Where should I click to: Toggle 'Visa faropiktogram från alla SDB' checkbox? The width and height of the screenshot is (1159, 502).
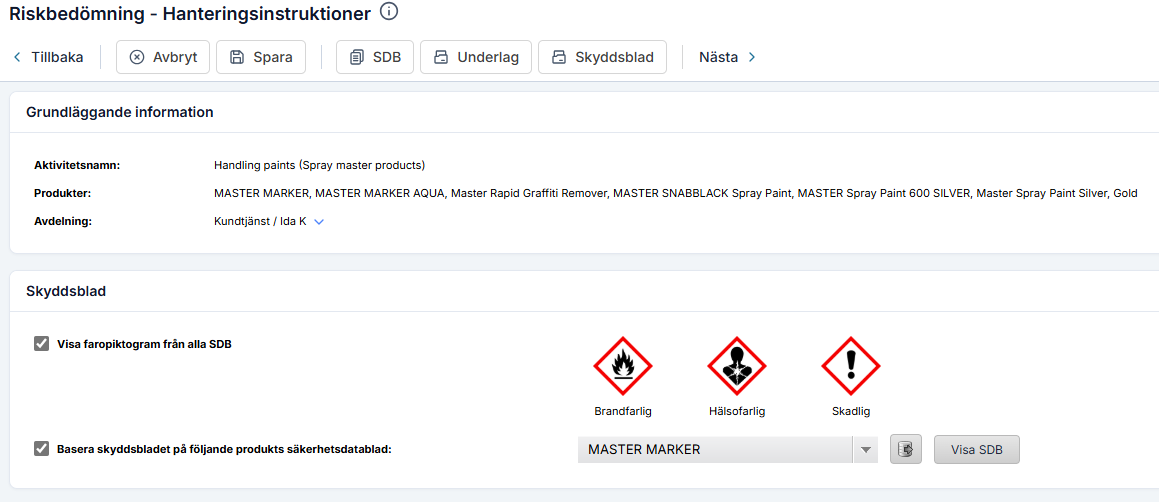pos(41,343)
